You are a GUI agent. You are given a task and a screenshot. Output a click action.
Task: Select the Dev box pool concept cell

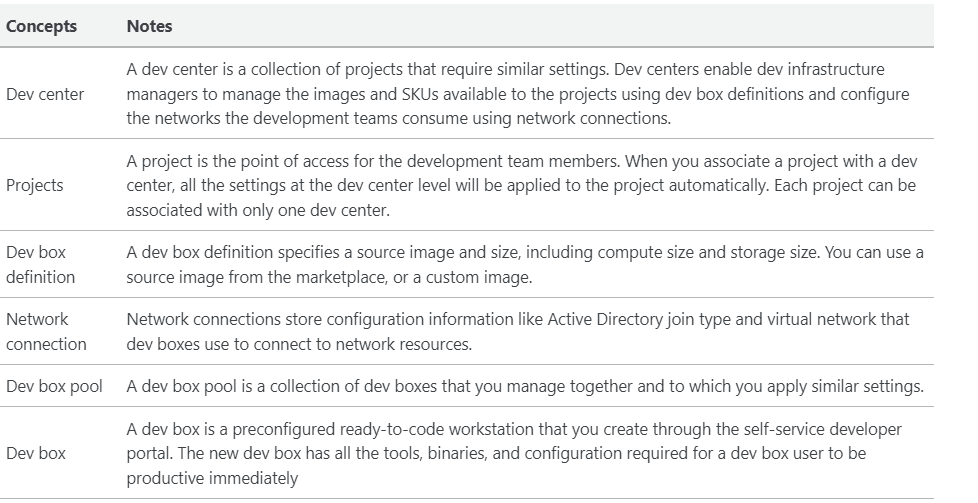tap(54, 386)
